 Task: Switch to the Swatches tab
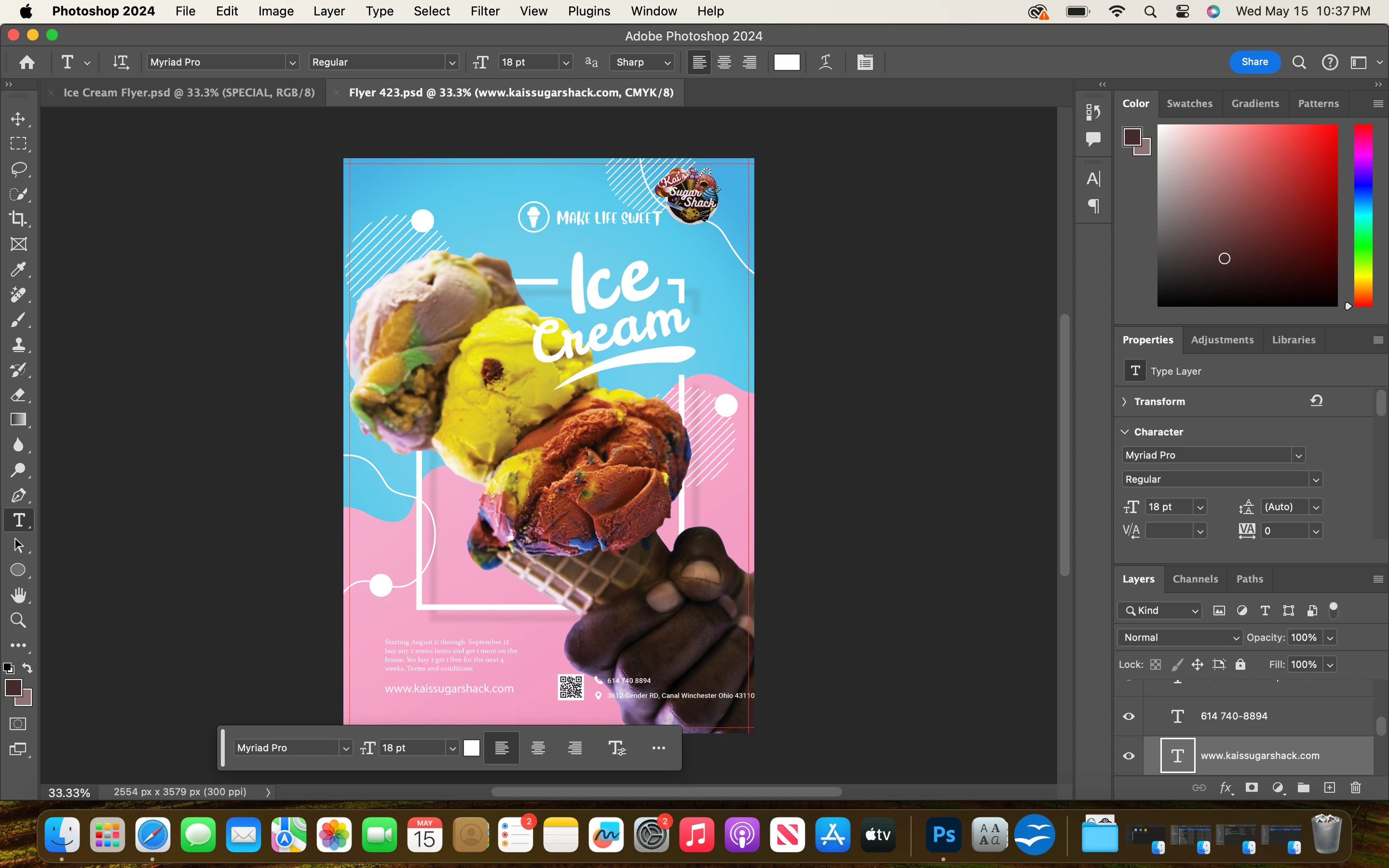click(1189, 103)
